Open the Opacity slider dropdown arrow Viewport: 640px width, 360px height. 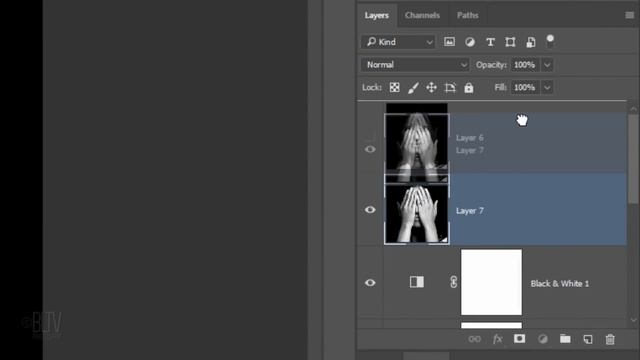[547, 65]
